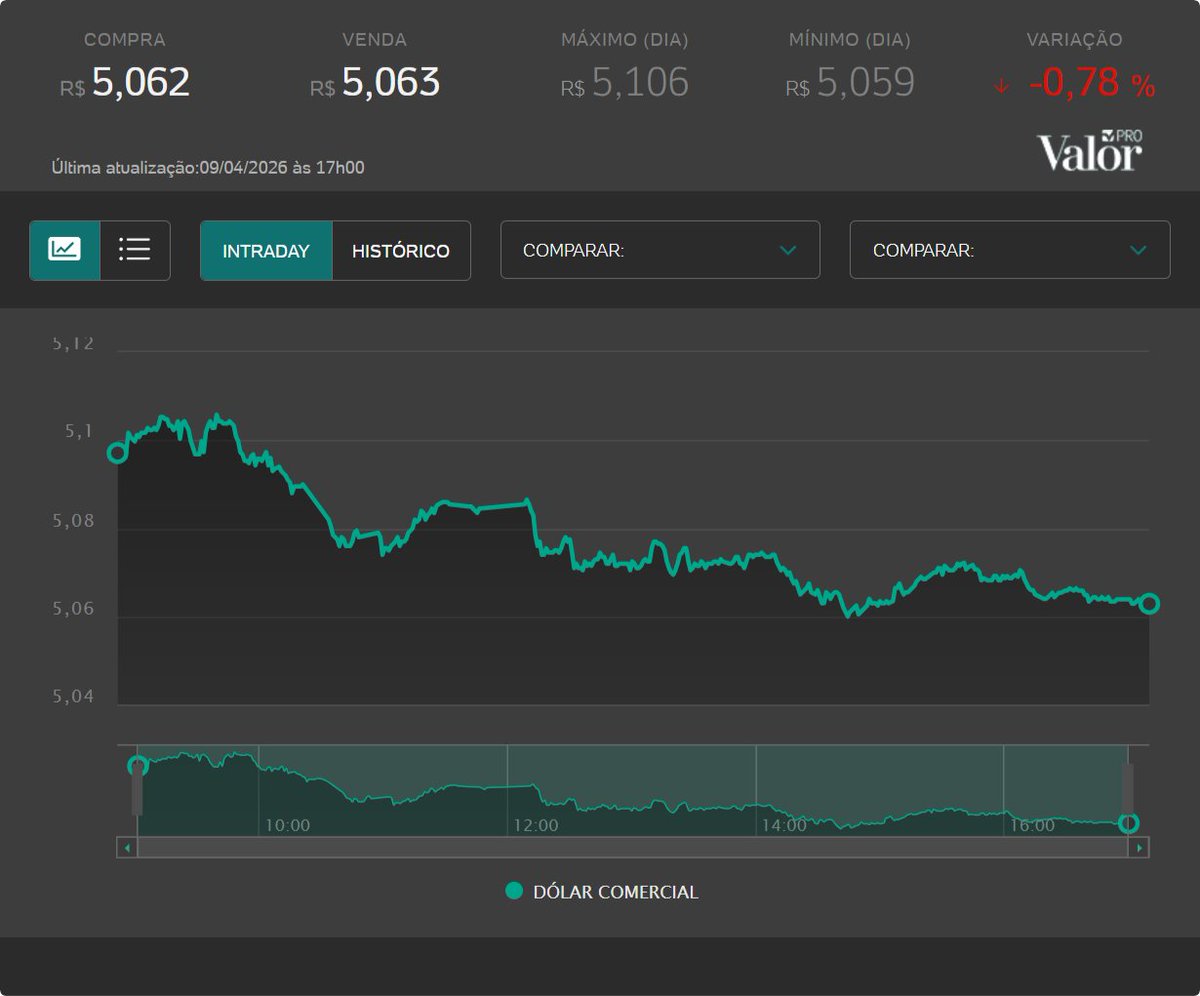Click the Valor PRO logo

tap(1090, 151)
